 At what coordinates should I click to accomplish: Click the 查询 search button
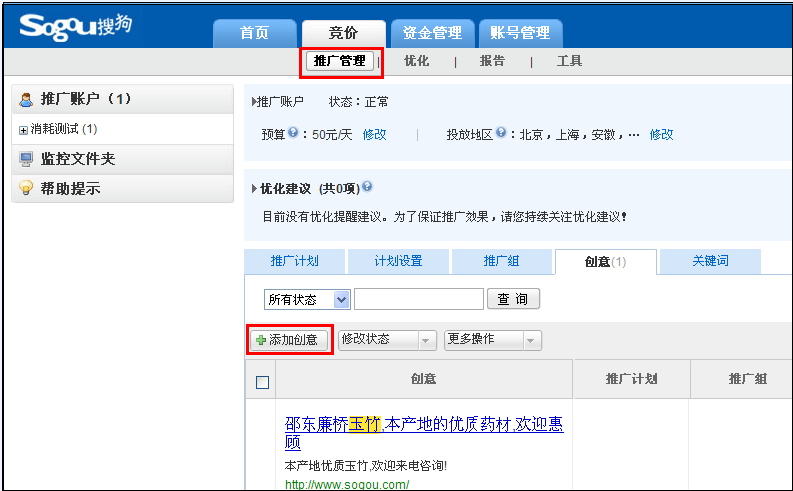[x=513, y=299]
